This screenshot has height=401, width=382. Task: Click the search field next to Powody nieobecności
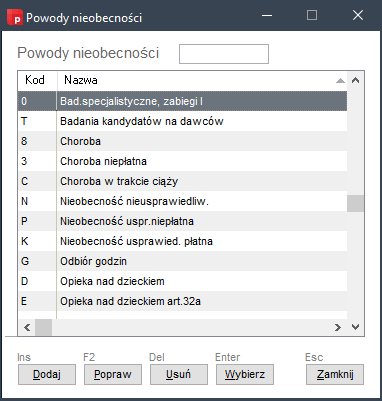(x=224, y=54)
